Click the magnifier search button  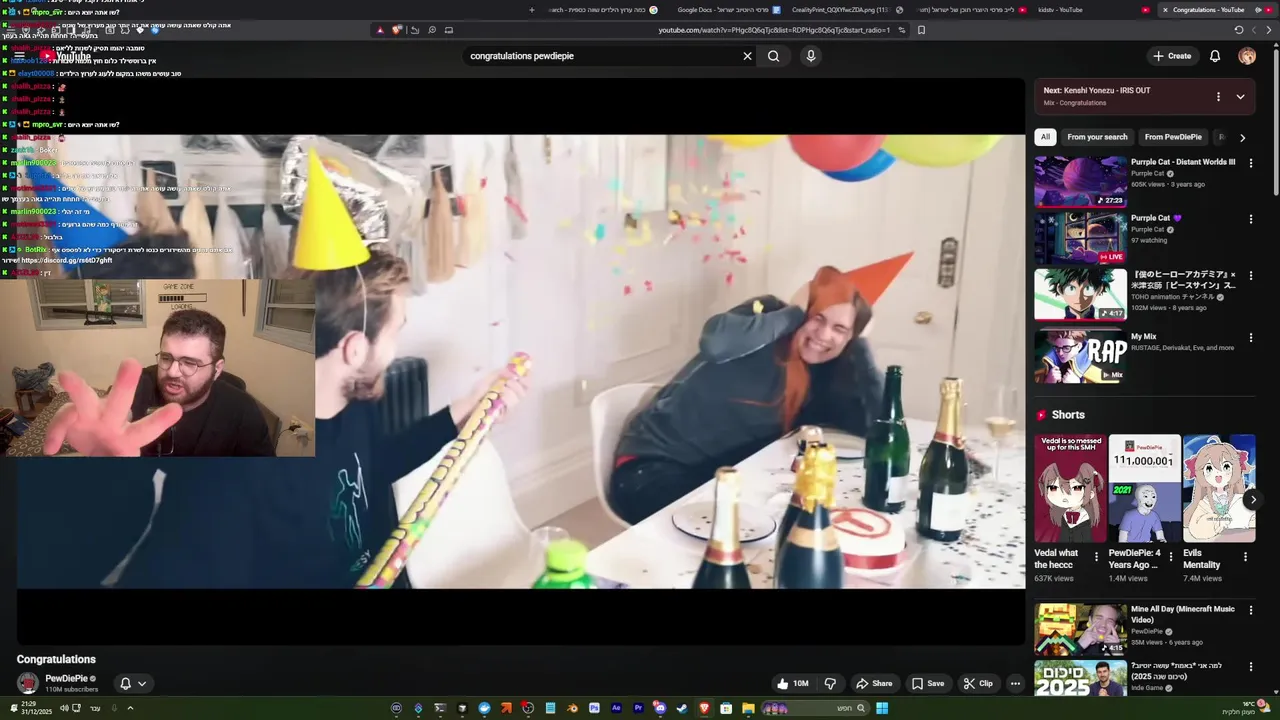point(773,56)
